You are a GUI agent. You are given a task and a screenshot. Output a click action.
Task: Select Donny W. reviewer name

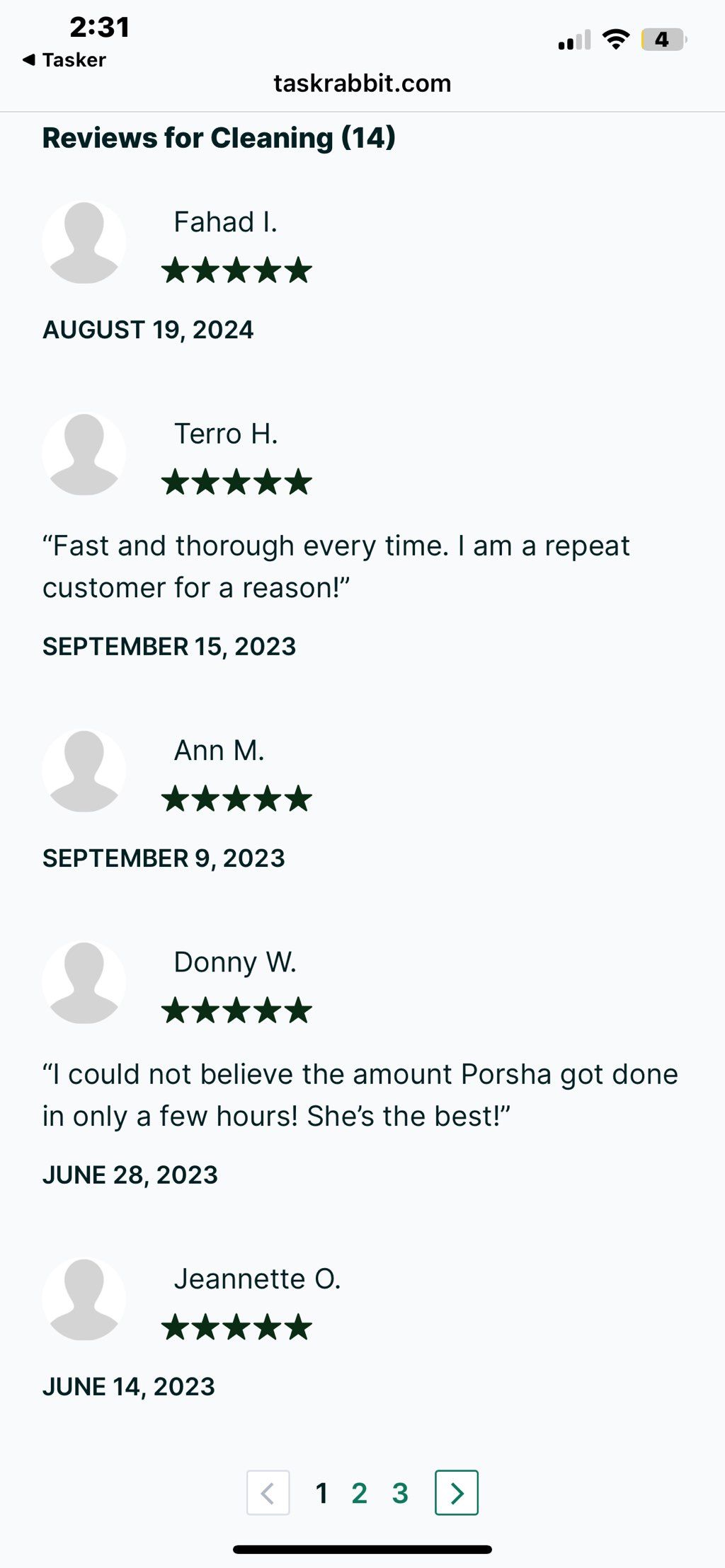coord(235,962)
